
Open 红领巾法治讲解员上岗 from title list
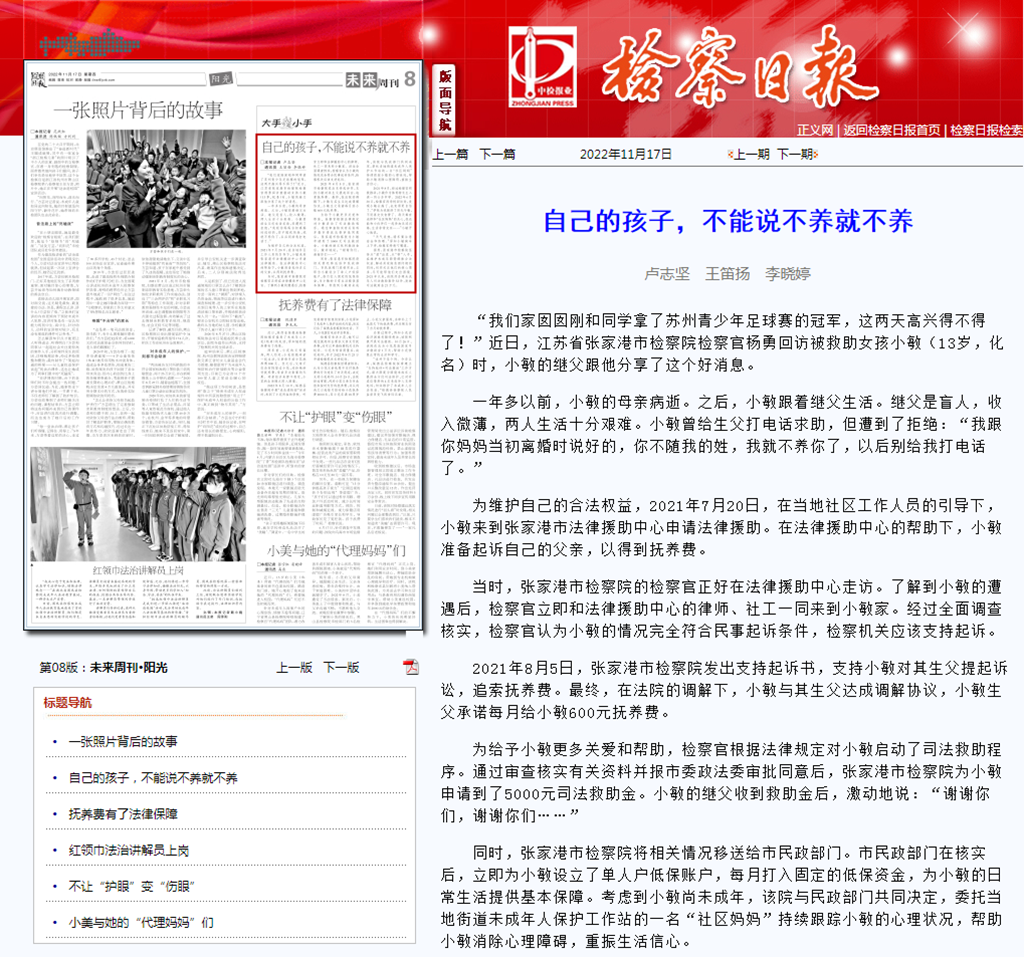[x=129, y=850]
